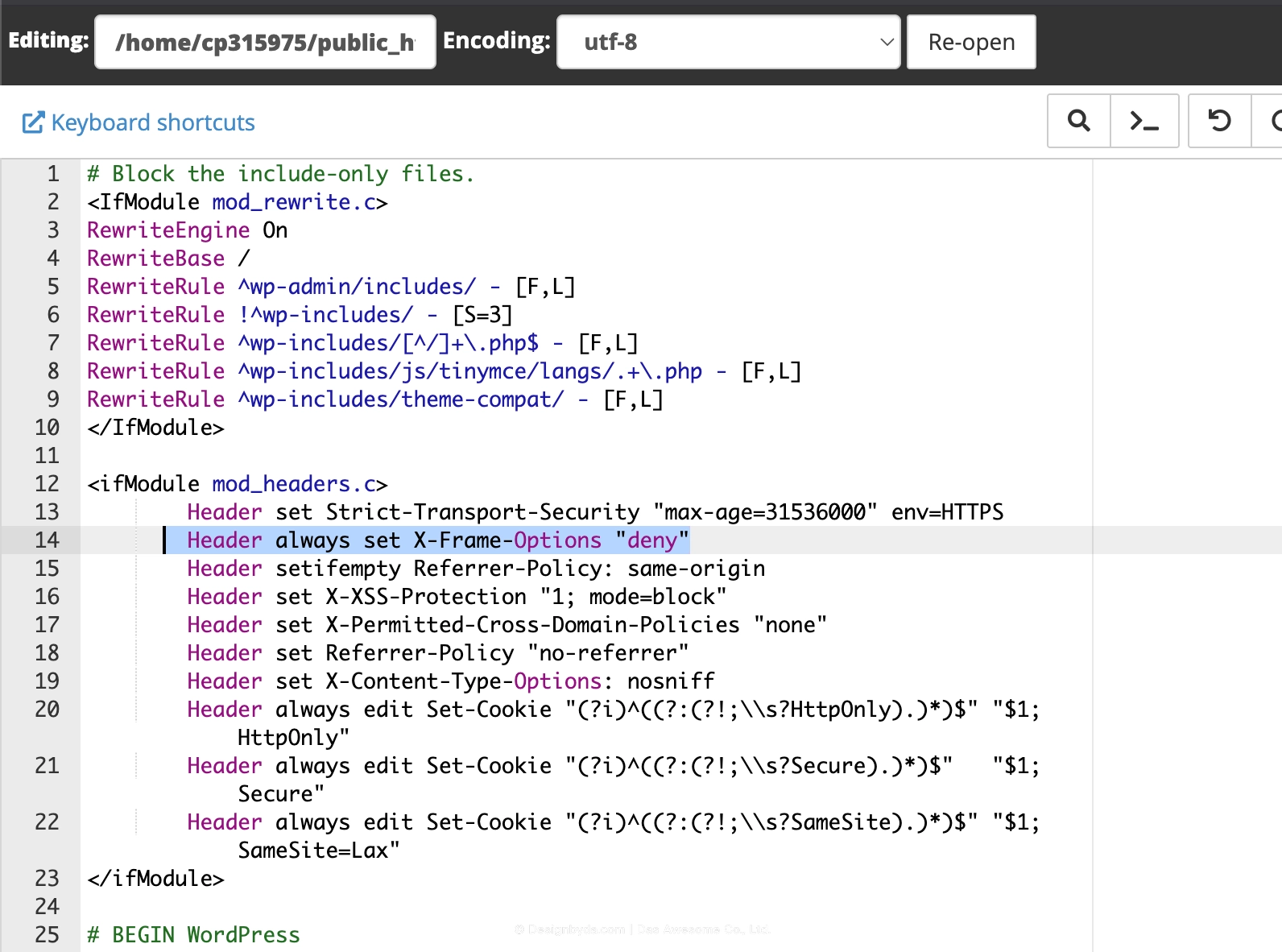Click the "Secure"" wrapped continuation text

[281, 794]
